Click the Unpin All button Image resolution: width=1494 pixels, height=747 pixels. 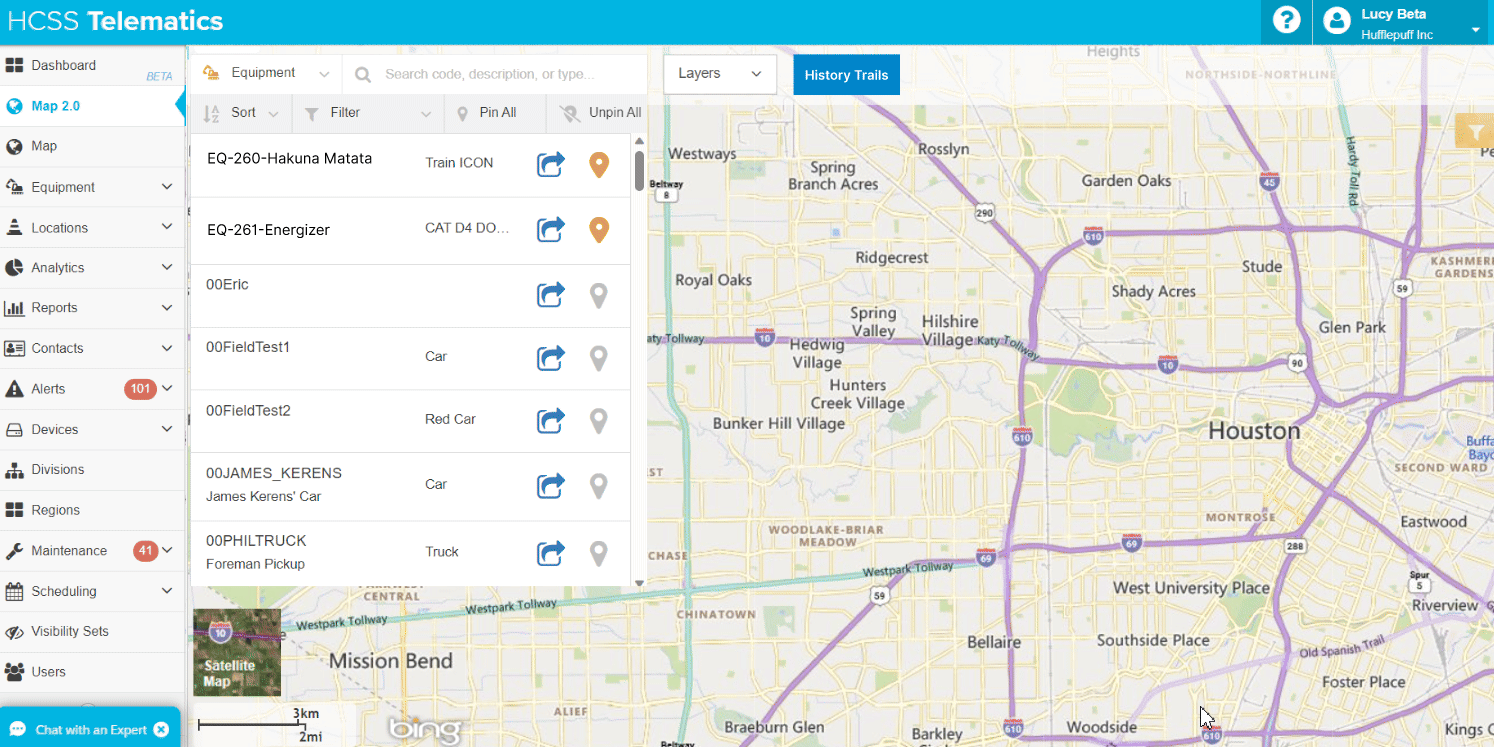pos(598,113)
